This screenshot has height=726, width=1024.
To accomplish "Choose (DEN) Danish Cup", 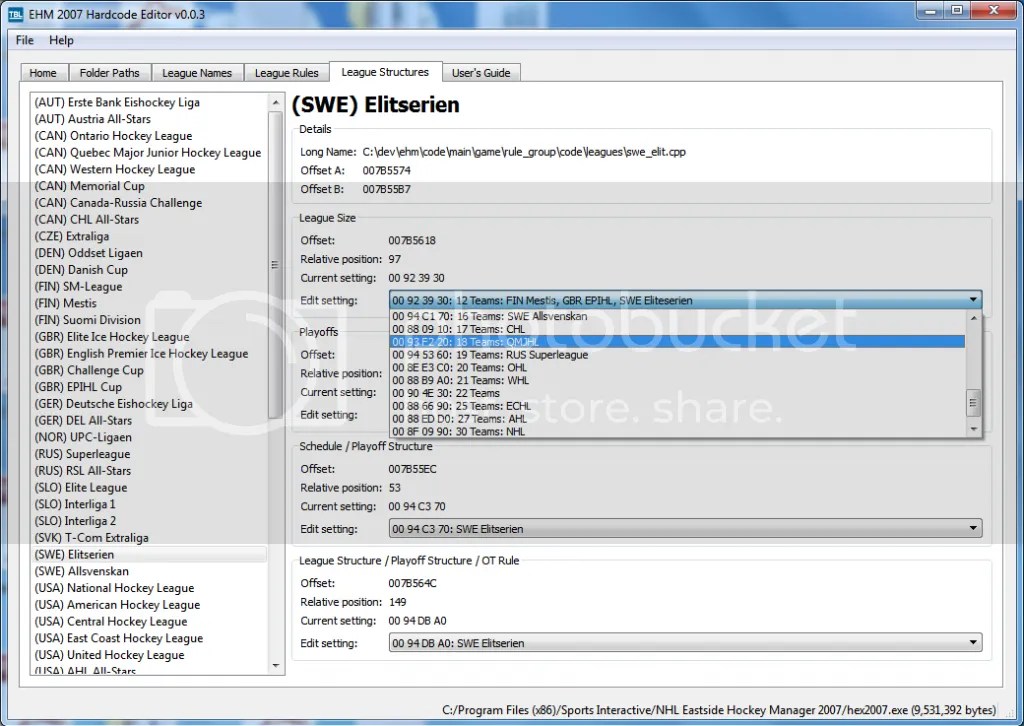I will pyautogui.click(x=150, y=270).
